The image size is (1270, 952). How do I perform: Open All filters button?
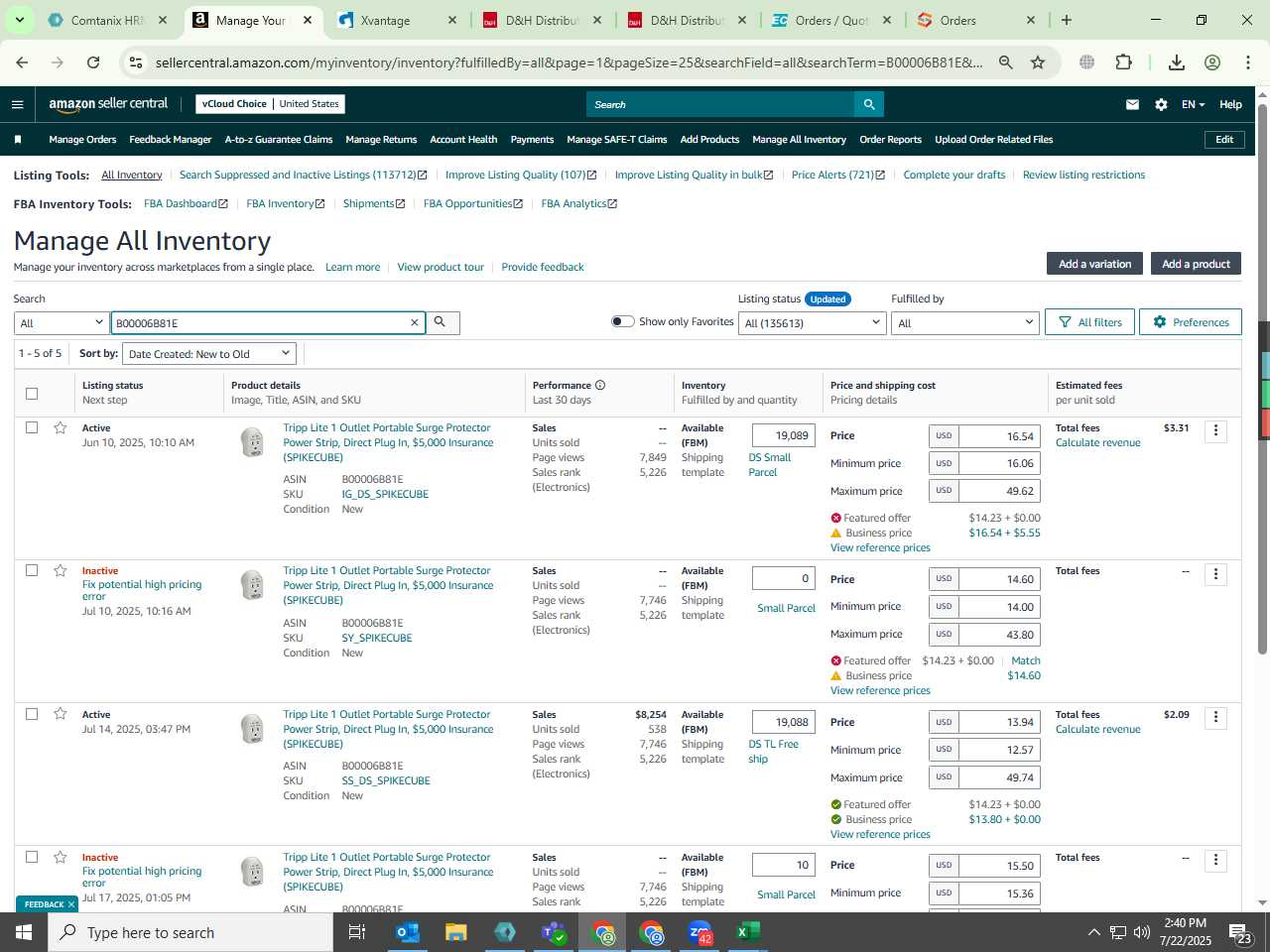(1089, 322)
